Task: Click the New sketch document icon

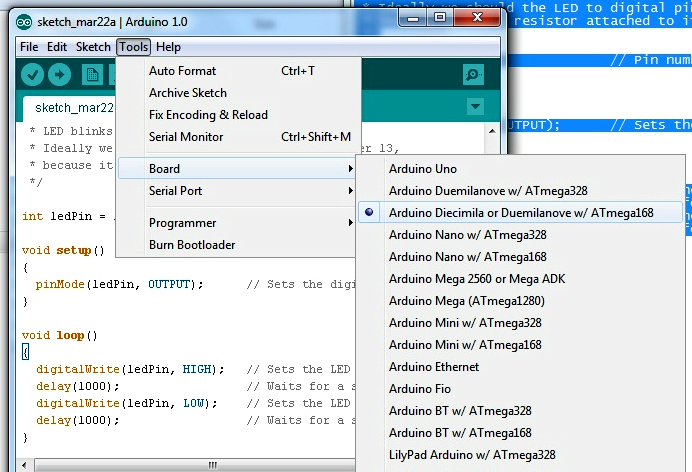Action: point(92,75)
